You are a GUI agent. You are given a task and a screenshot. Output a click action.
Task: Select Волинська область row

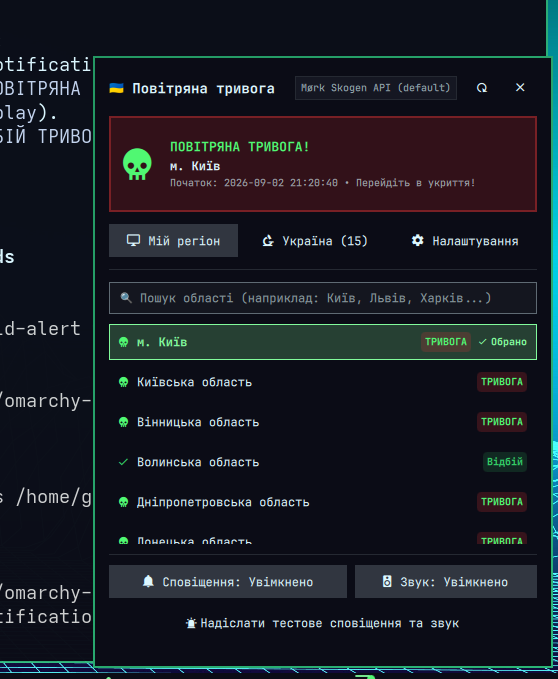coord(323,462)
